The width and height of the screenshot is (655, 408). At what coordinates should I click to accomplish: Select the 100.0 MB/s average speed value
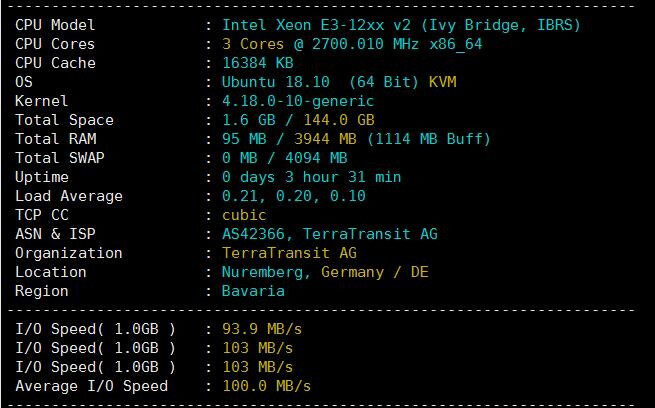coord(266,385)
